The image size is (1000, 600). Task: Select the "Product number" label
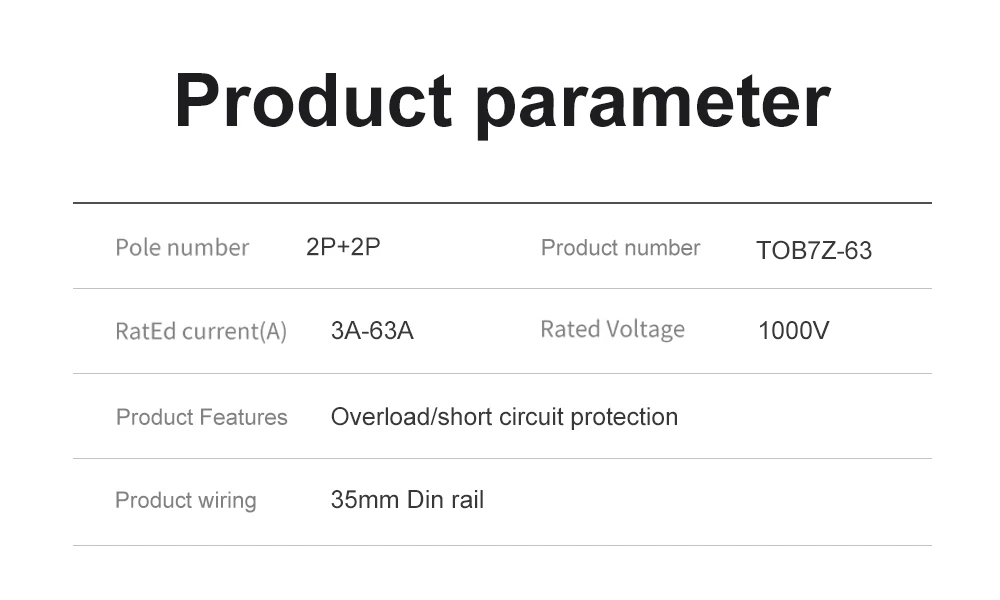click(x=620, y=247)
